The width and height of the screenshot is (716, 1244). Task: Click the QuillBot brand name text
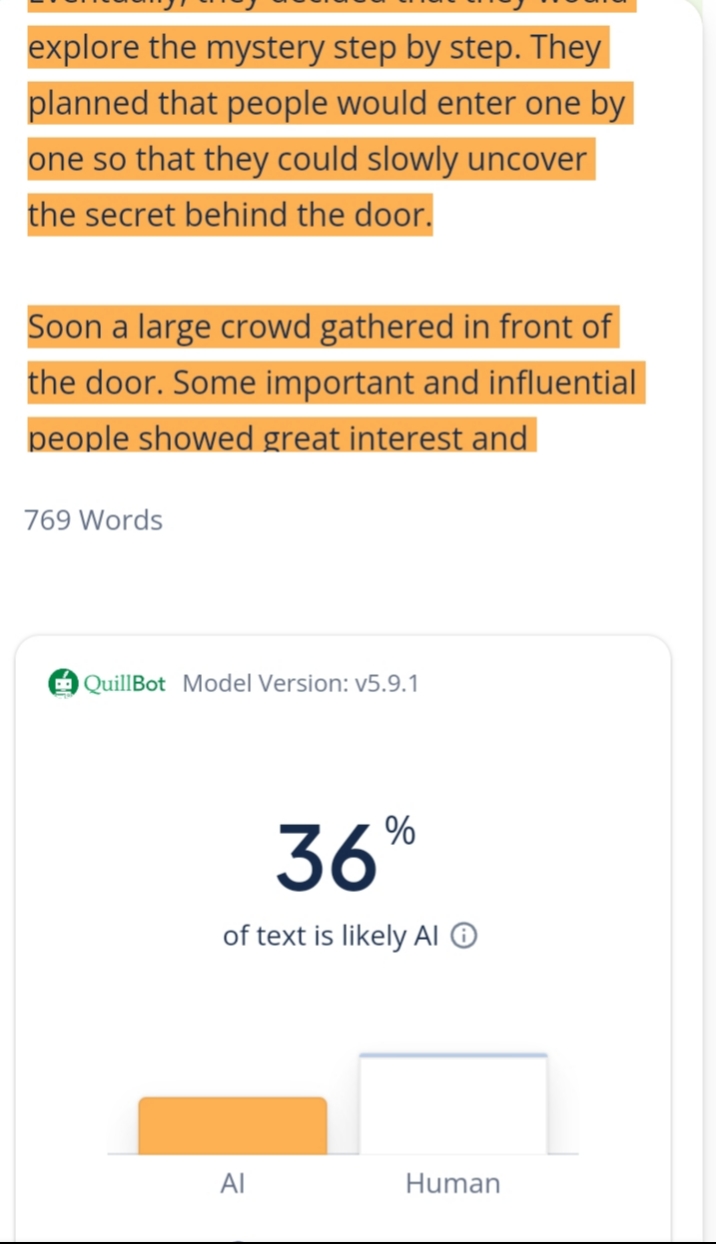point(124,684)
